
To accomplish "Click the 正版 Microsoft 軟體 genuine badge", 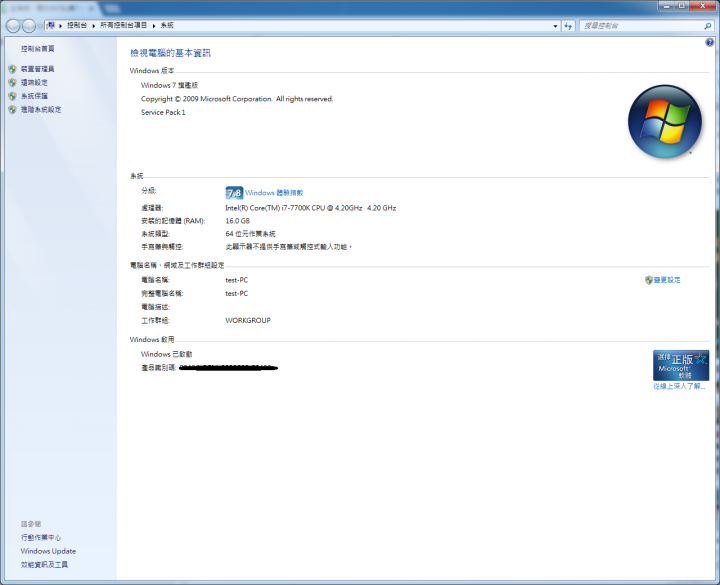I will 681,366.
